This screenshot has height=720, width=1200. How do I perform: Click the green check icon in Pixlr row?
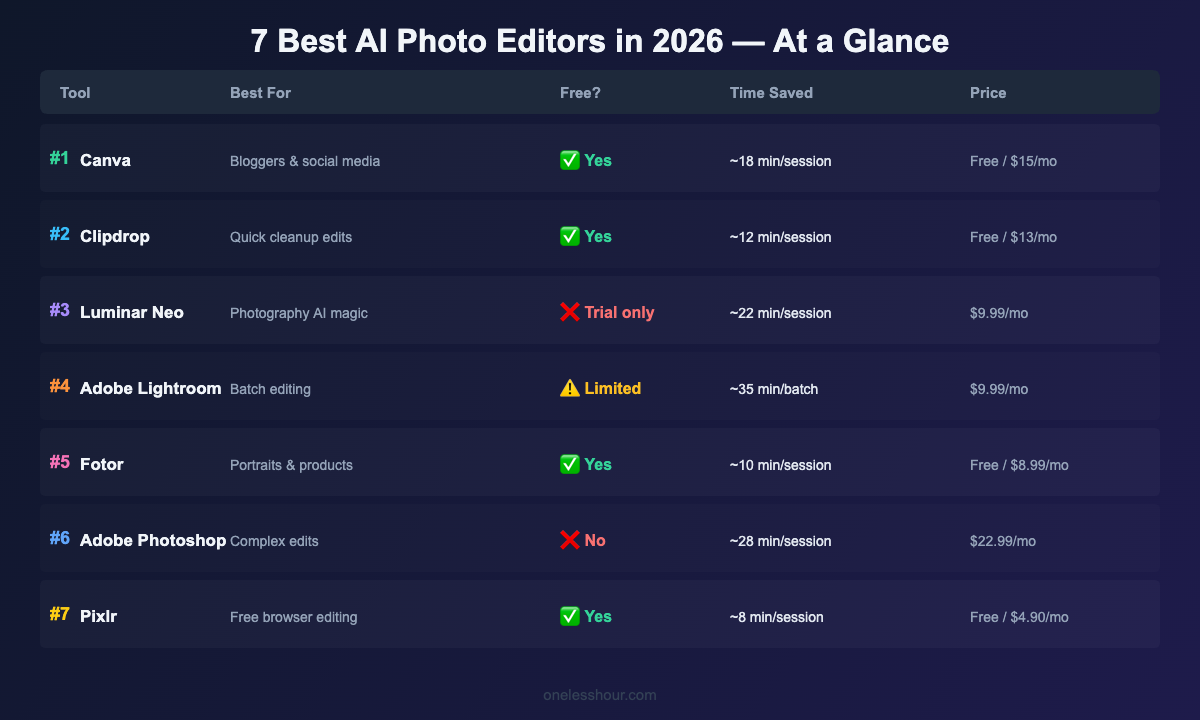click(570, 616)
